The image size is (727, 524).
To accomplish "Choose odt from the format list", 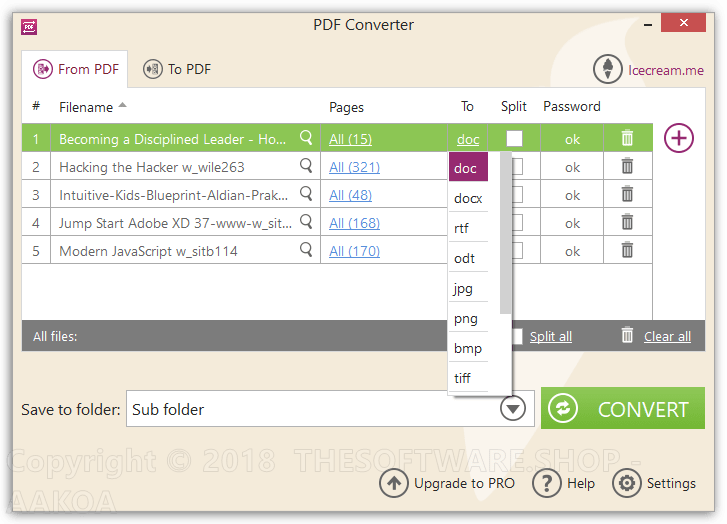I will [x=468, y=258].
